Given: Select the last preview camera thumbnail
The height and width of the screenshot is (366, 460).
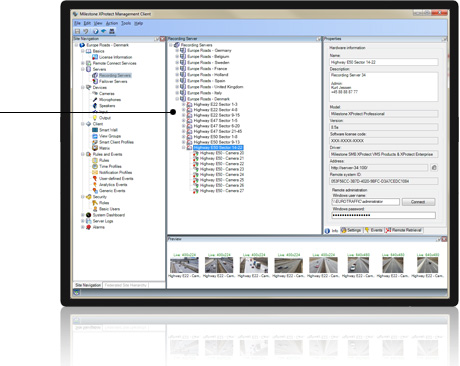Looking at the screenshot, I should 427,266.
